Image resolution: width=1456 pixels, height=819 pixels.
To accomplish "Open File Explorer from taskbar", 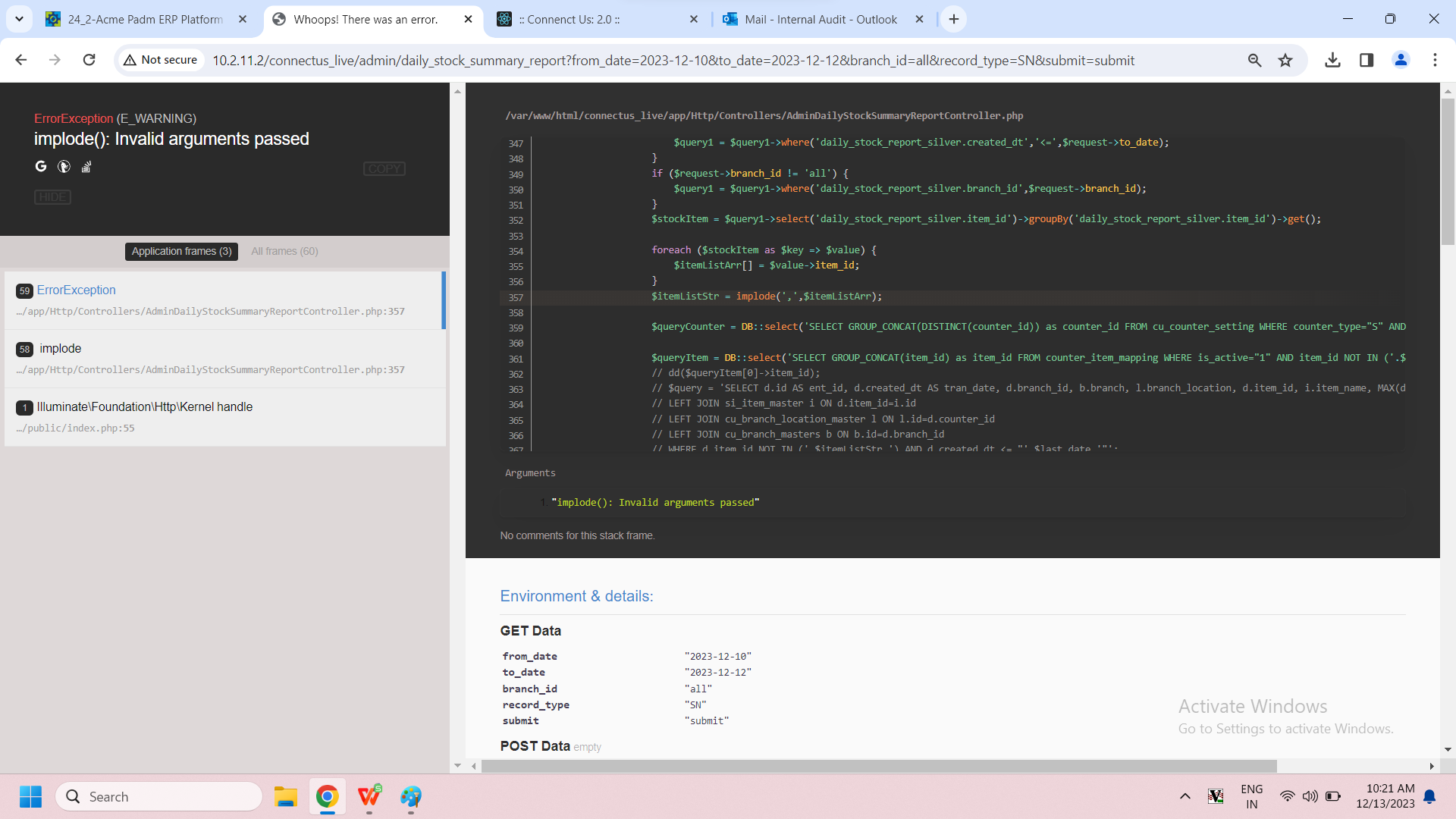I will (285, 796).
